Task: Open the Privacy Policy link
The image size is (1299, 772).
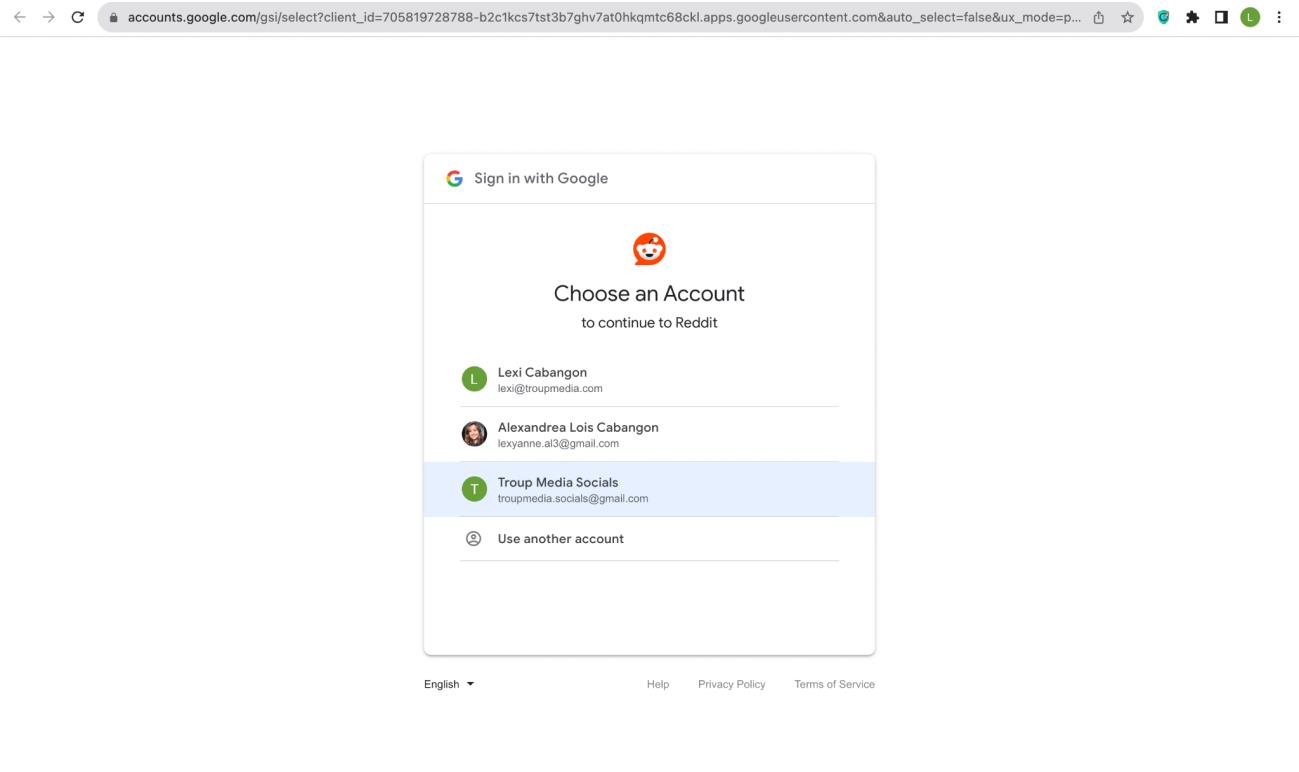Action: pos(731,684)
